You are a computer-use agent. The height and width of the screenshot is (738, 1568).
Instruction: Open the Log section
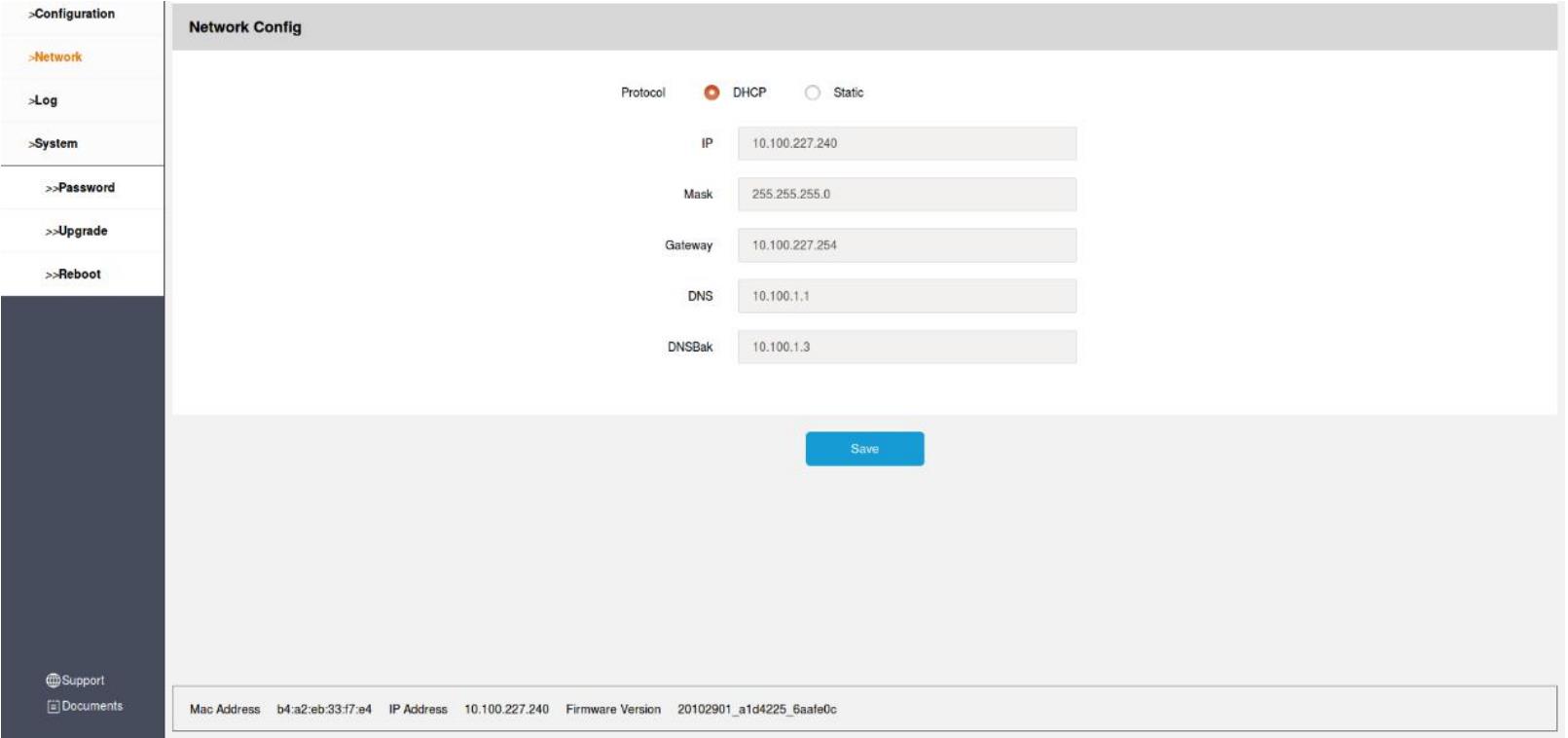pyautogui.click(x=45, y=100)
